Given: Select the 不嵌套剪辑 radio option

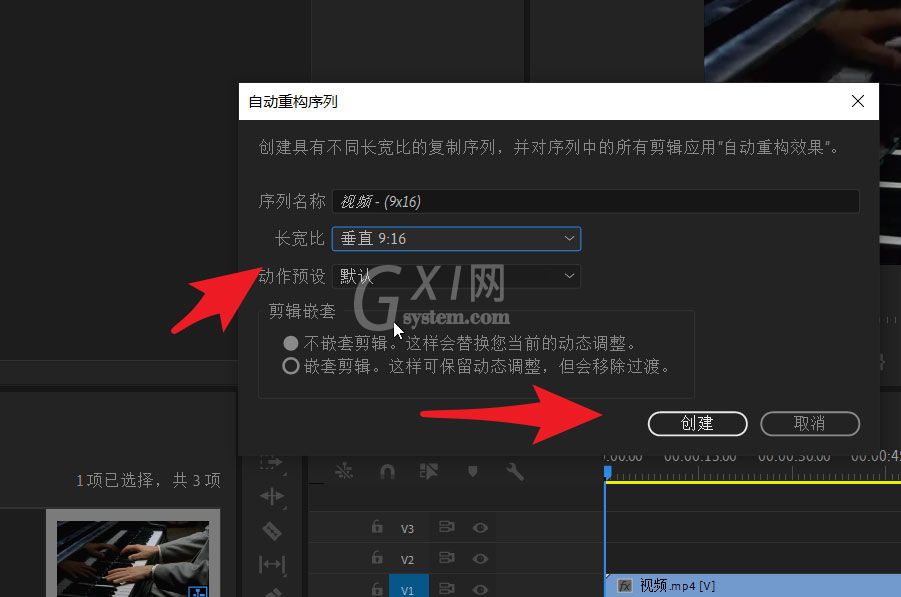Looking at the screenshot, I should click(x=291, y=344).
